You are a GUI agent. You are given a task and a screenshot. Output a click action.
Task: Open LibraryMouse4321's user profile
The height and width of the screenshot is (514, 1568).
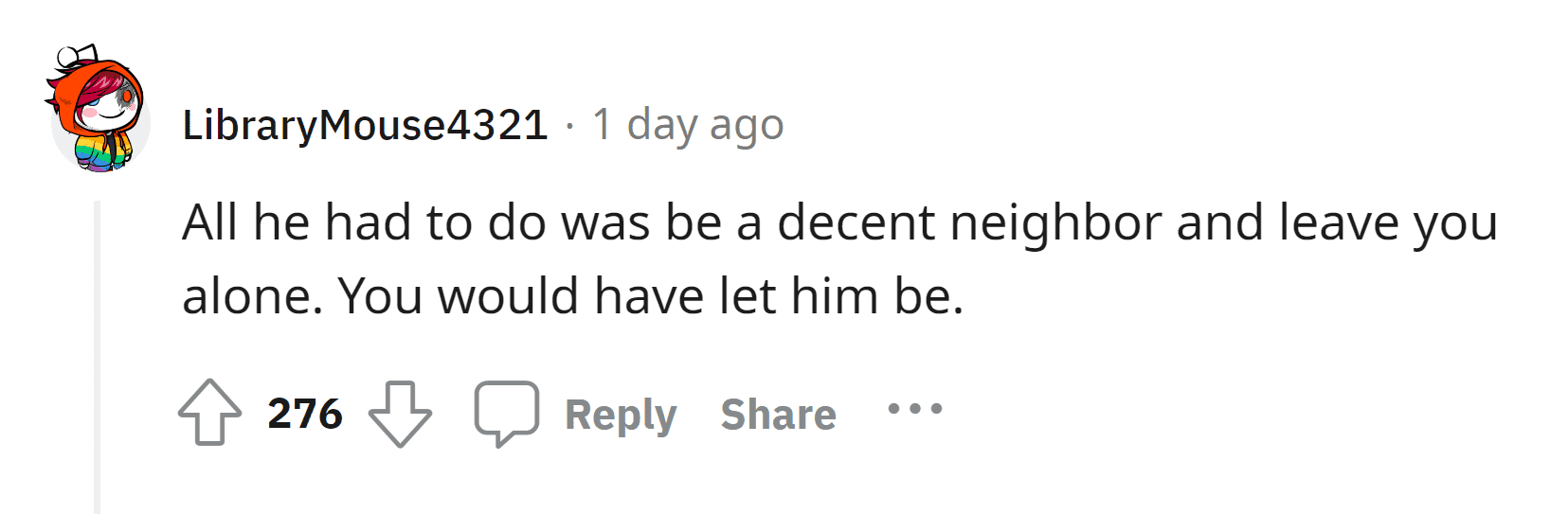point(365,125)
